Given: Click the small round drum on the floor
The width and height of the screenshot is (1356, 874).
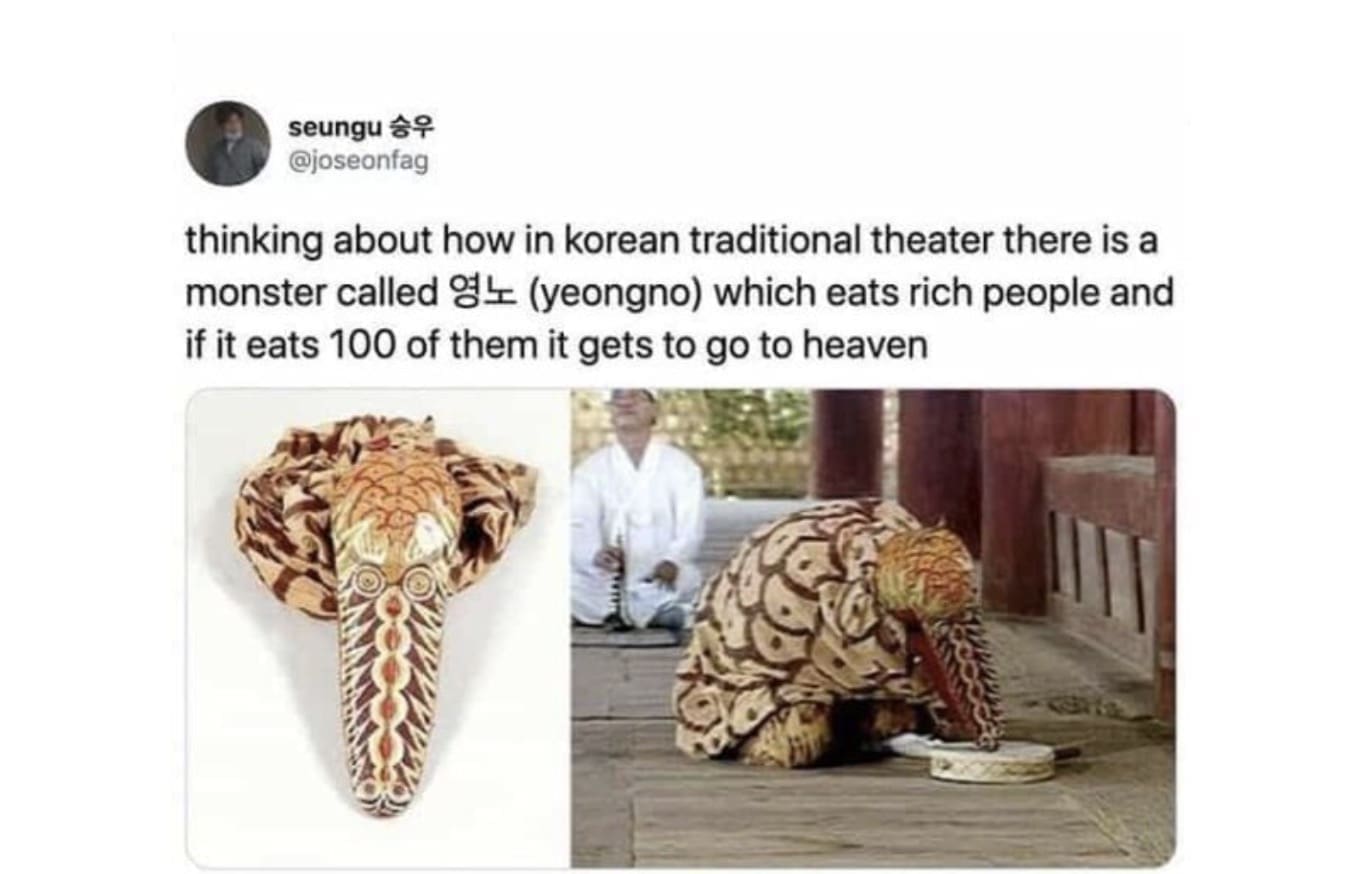Looking at the screenshot, I should (x=992, y=761).
